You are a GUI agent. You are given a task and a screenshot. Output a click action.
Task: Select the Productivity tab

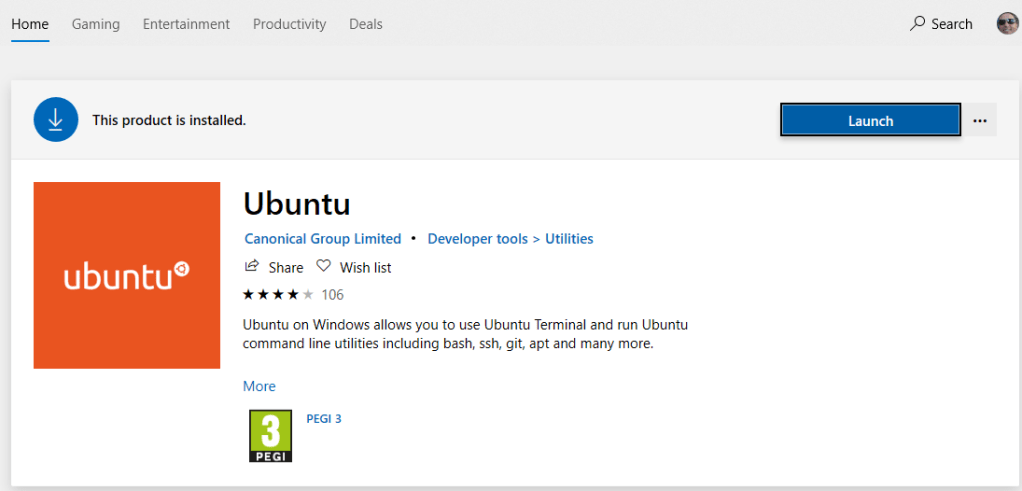tap(289, 24)
